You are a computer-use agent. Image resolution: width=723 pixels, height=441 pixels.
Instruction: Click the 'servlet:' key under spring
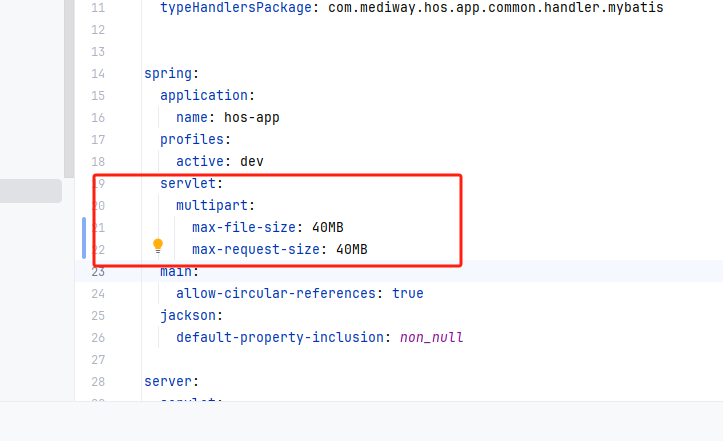pyautogui.click(x=191, y=184)
